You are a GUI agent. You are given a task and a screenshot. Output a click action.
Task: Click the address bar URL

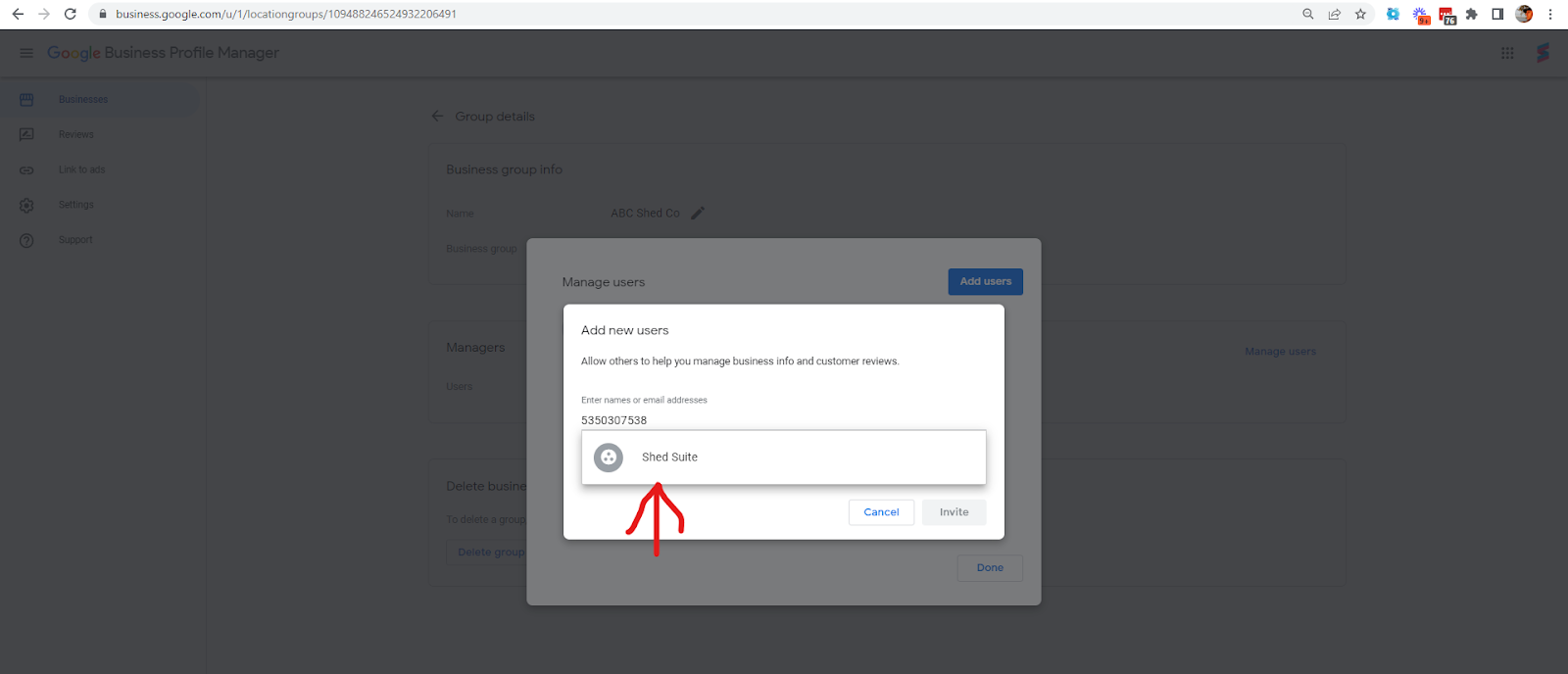coord(286,14)
